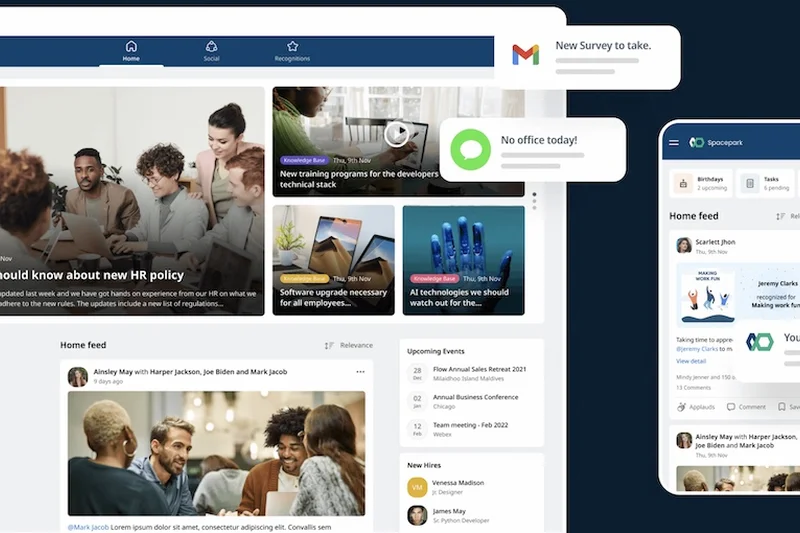800x533 pixels.
Task: Open the Tasks card clipboard icon
Action: pyautogui.click(x=749, y=183)
